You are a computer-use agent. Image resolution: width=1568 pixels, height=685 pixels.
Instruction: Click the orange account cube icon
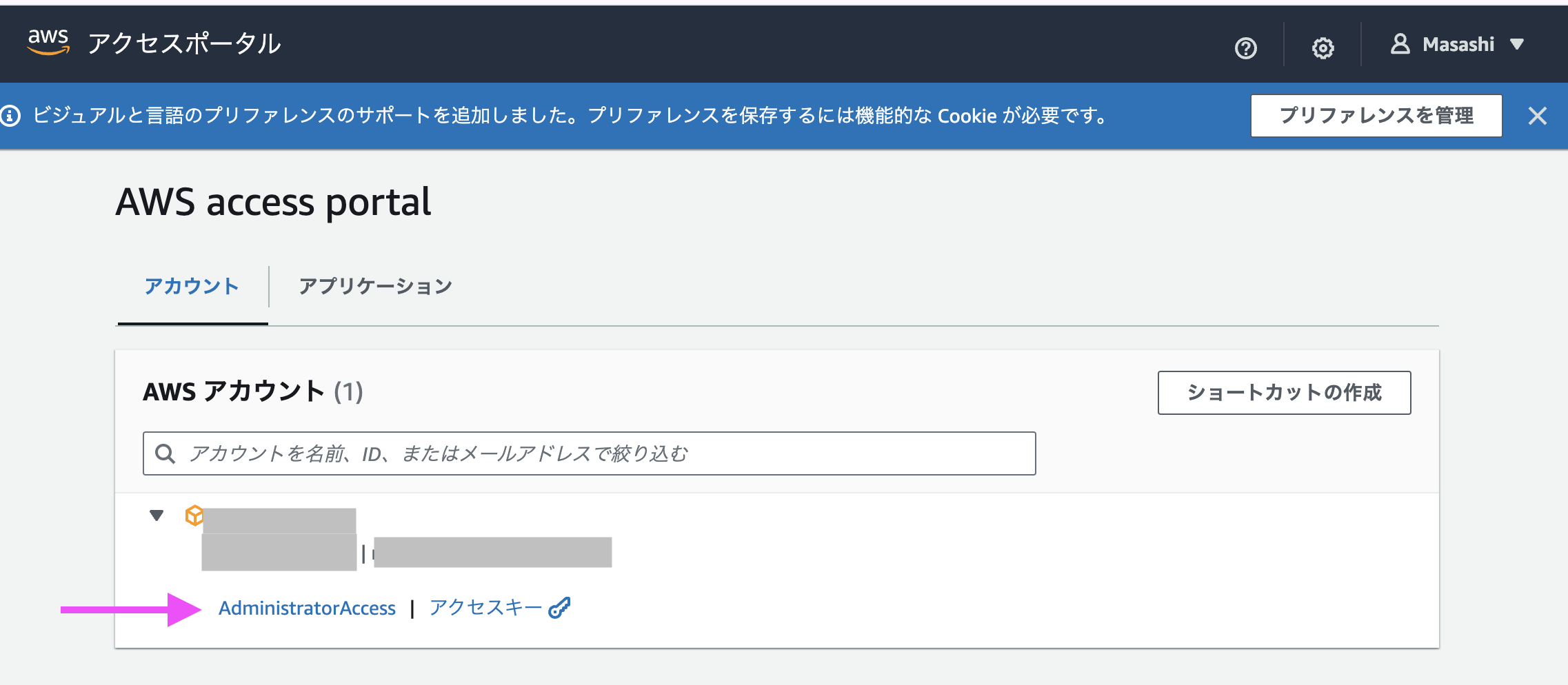pyautogui.click(x=194, y=515)
